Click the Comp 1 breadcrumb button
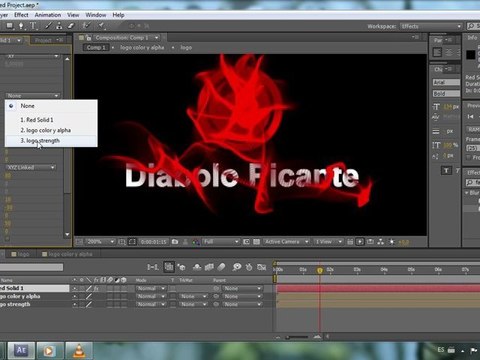This screenshot has width=480, height=360. [96, 48]
